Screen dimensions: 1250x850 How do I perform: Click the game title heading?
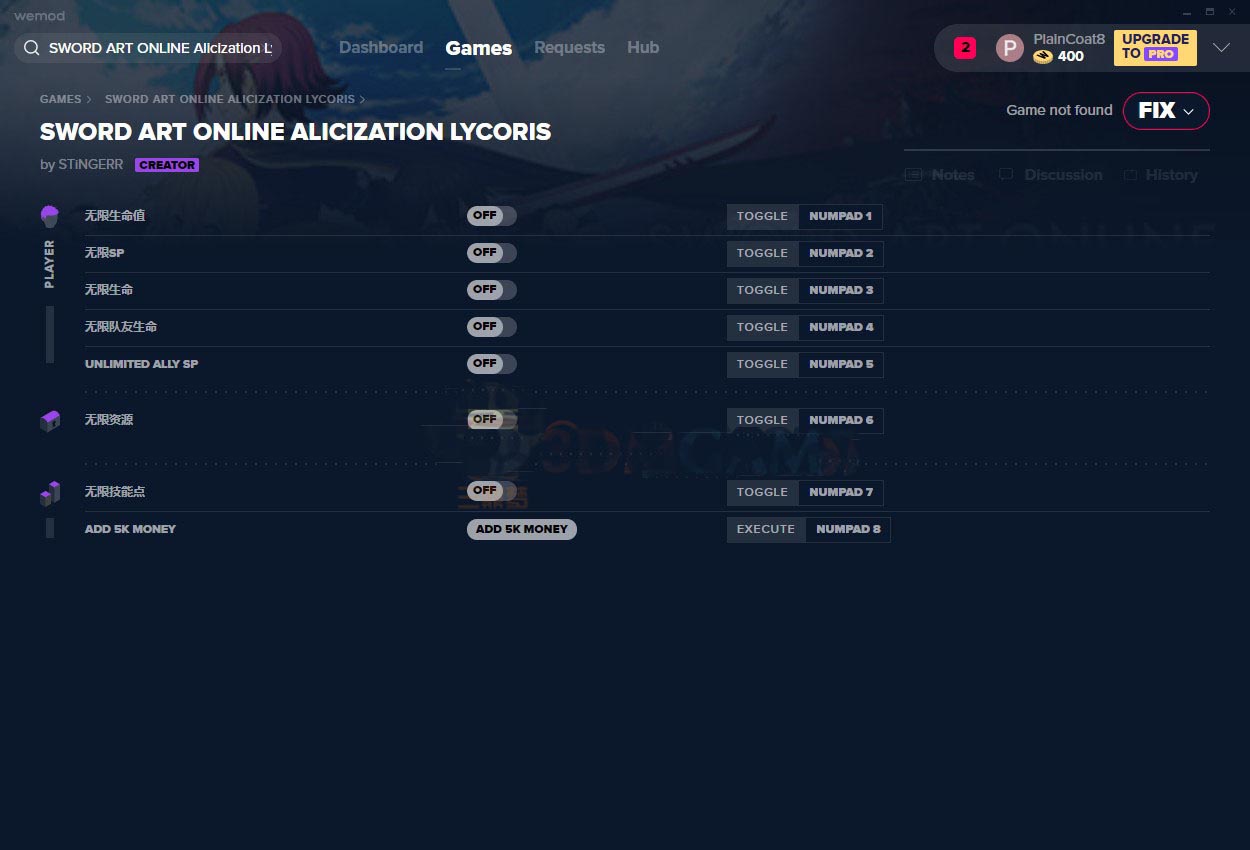pos(296,132)
